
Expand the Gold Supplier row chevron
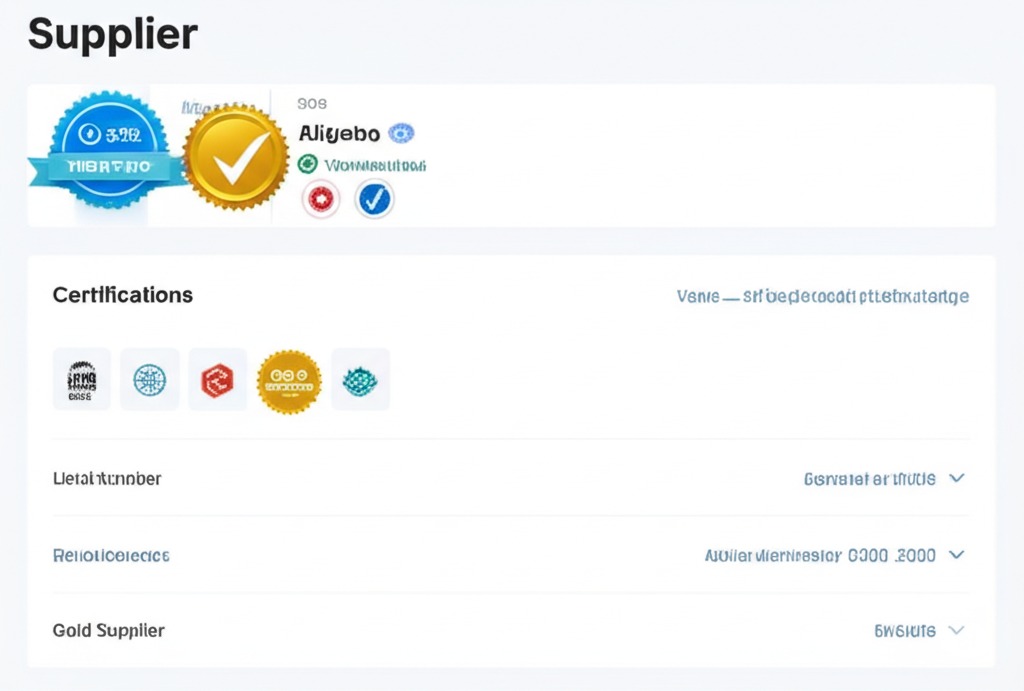pos(956,630)
